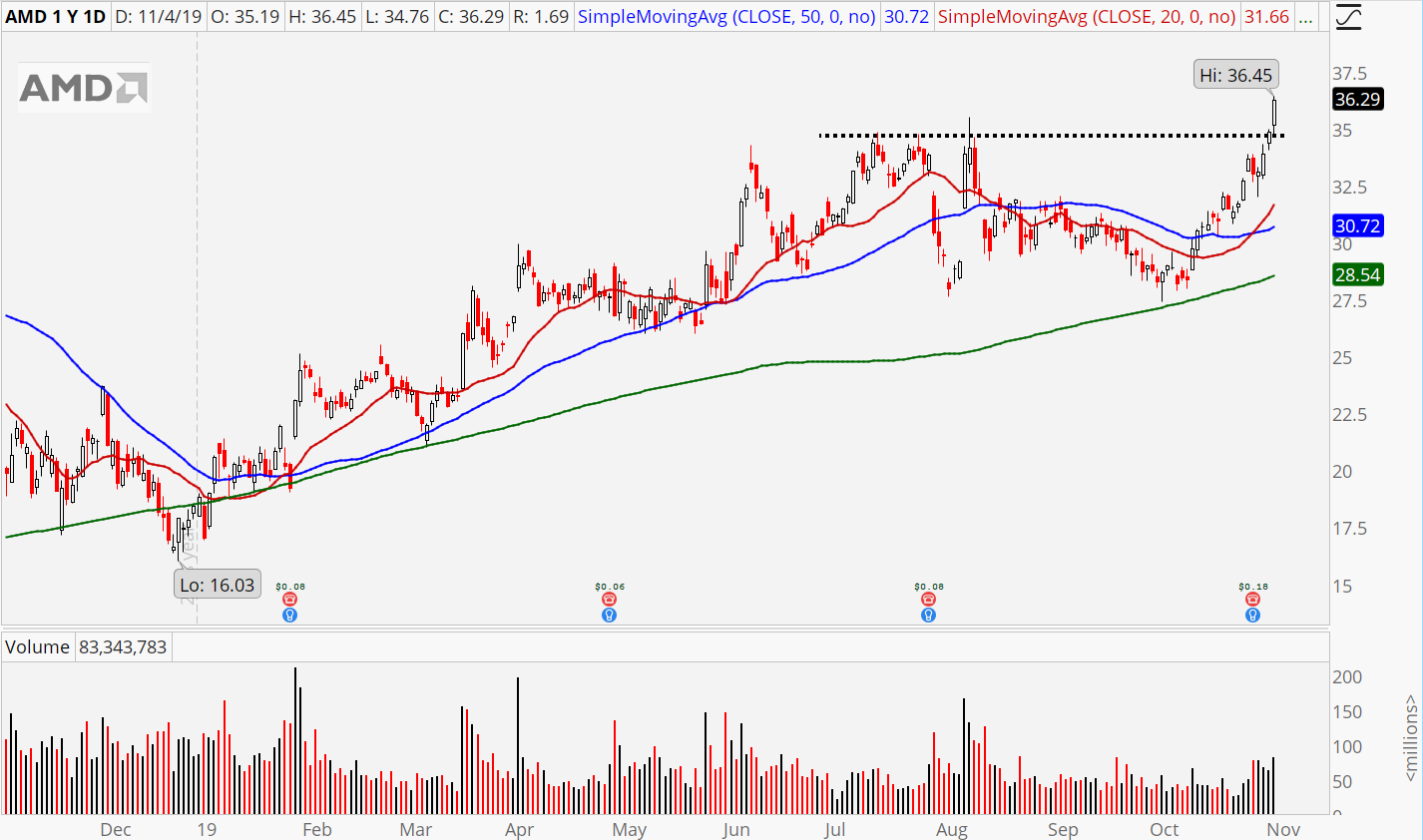Click the Jun label on time axis

point(735,830)
